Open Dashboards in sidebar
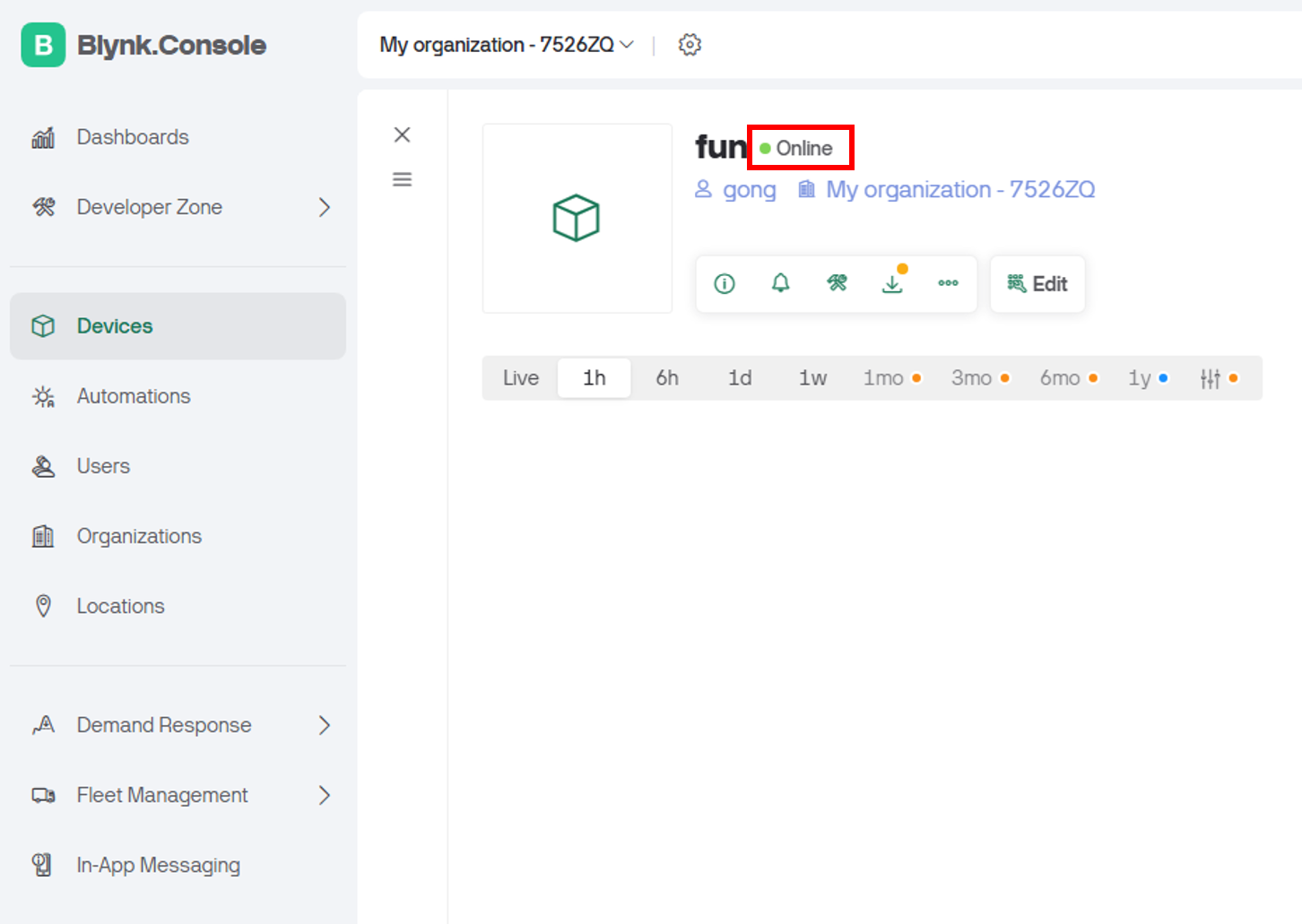The width and height of the screenshot is (1302, 924). point(178,137)
